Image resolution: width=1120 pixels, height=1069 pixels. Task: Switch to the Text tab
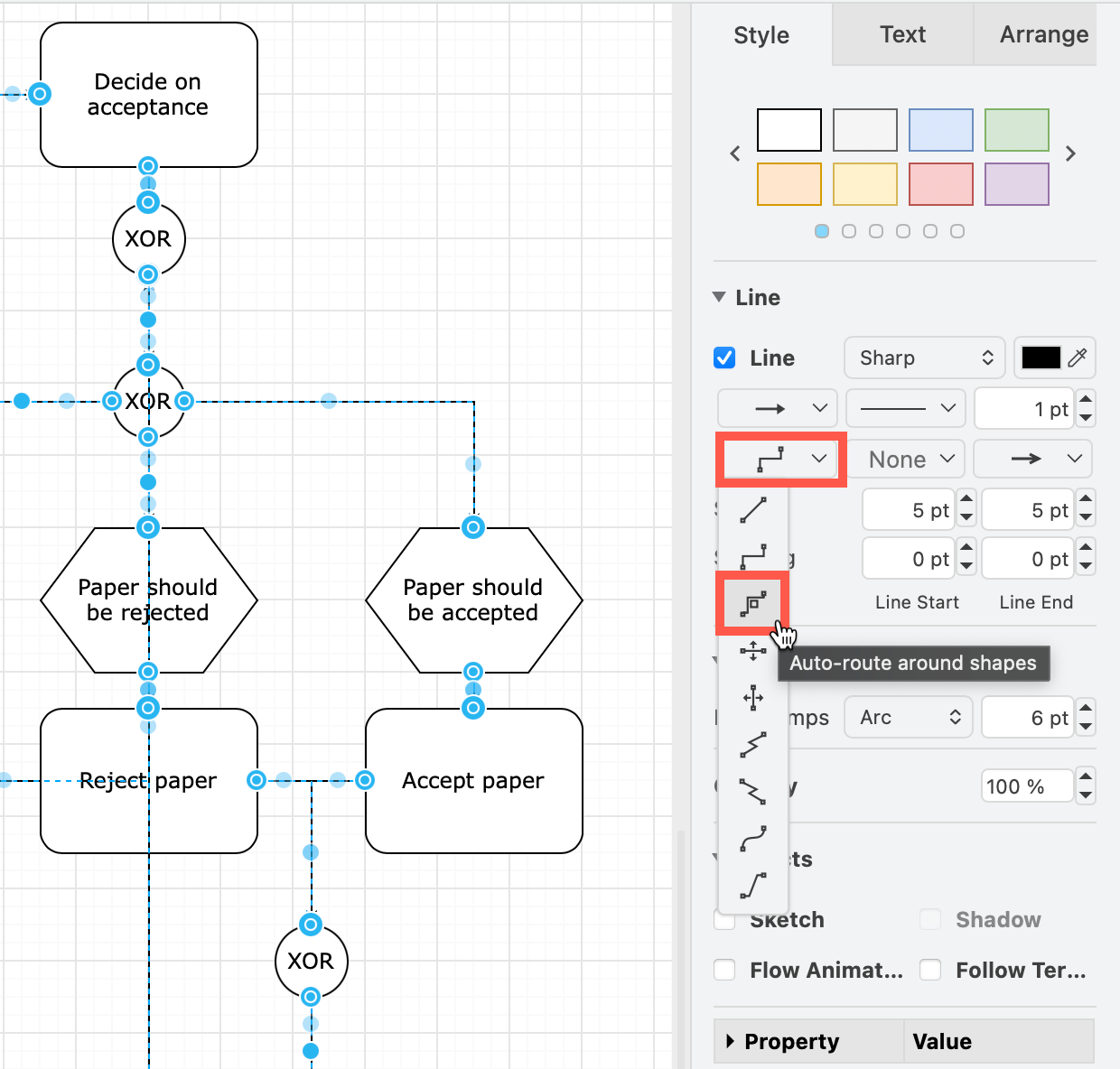(902, 34)
